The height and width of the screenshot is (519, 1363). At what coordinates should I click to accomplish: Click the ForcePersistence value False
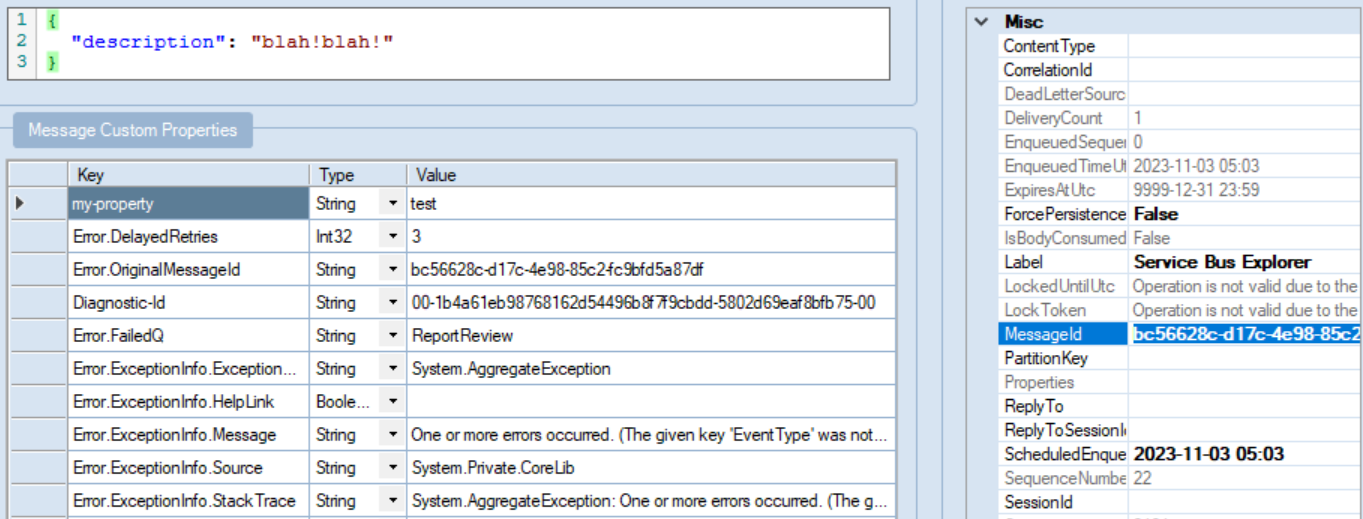[x=1245, y=214]
